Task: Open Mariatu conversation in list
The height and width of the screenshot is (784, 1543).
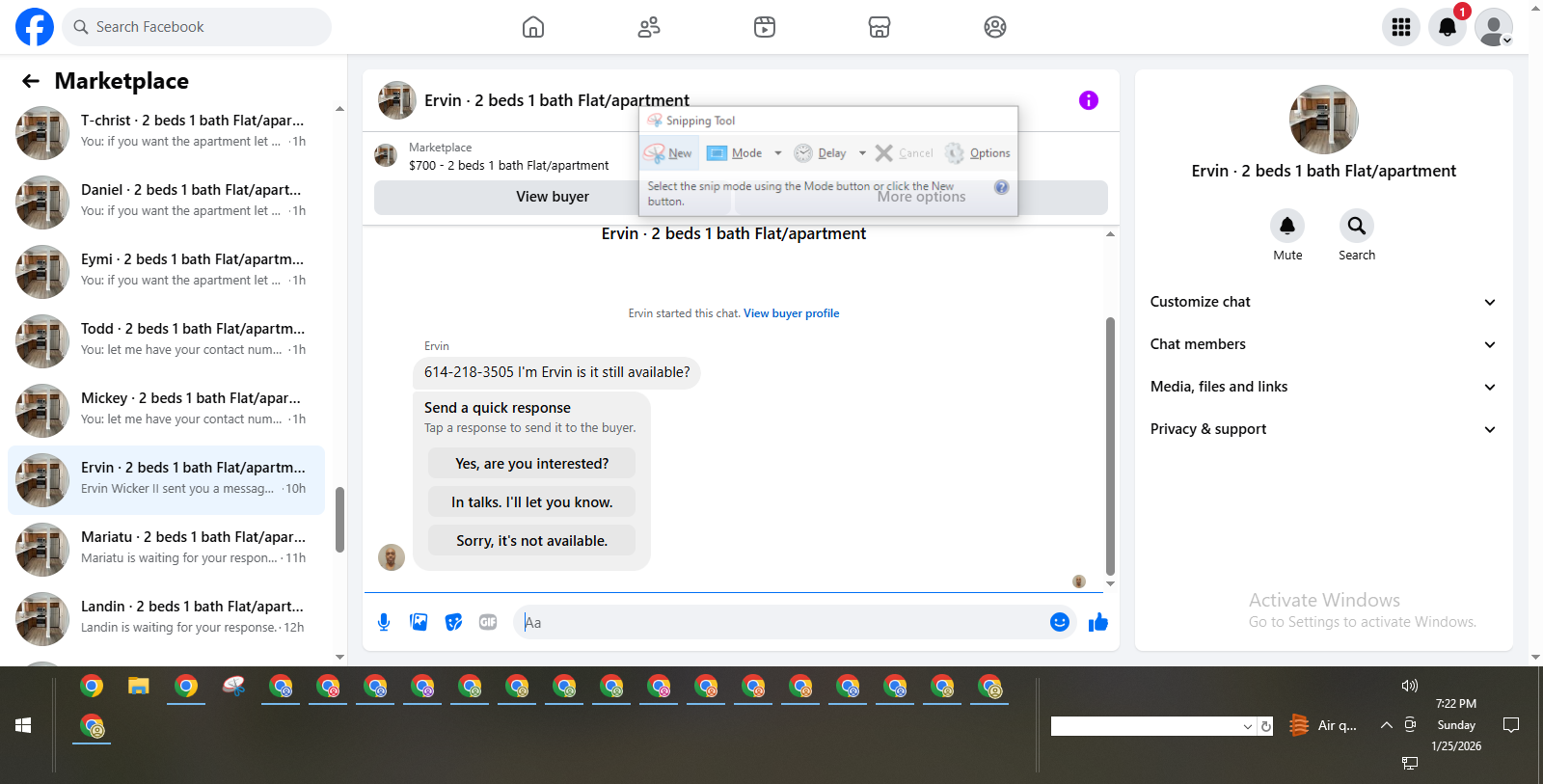Action: 167,548
